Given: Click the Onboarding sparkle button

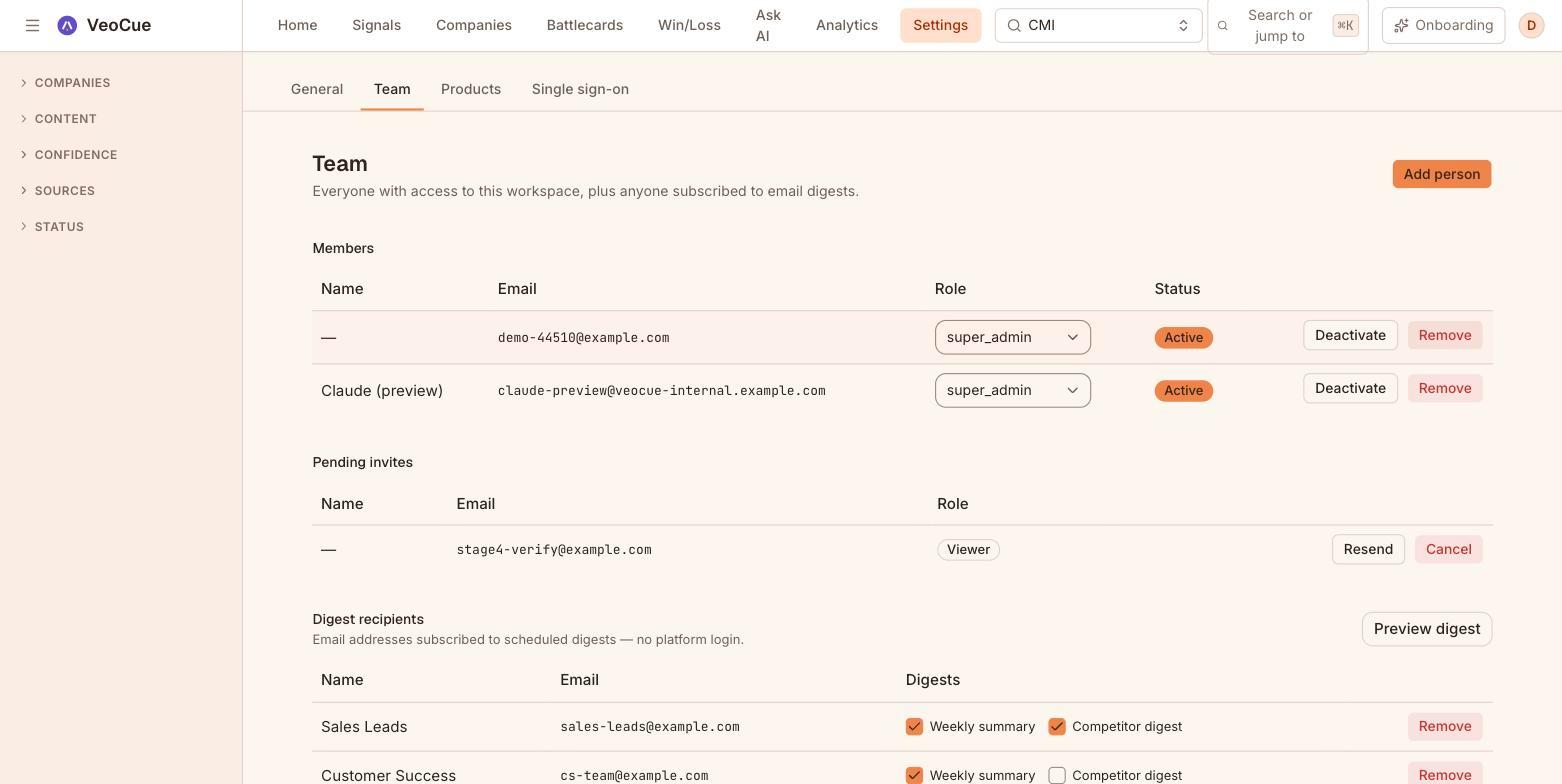Looking at the screenshot, I should click(1443, 25).
